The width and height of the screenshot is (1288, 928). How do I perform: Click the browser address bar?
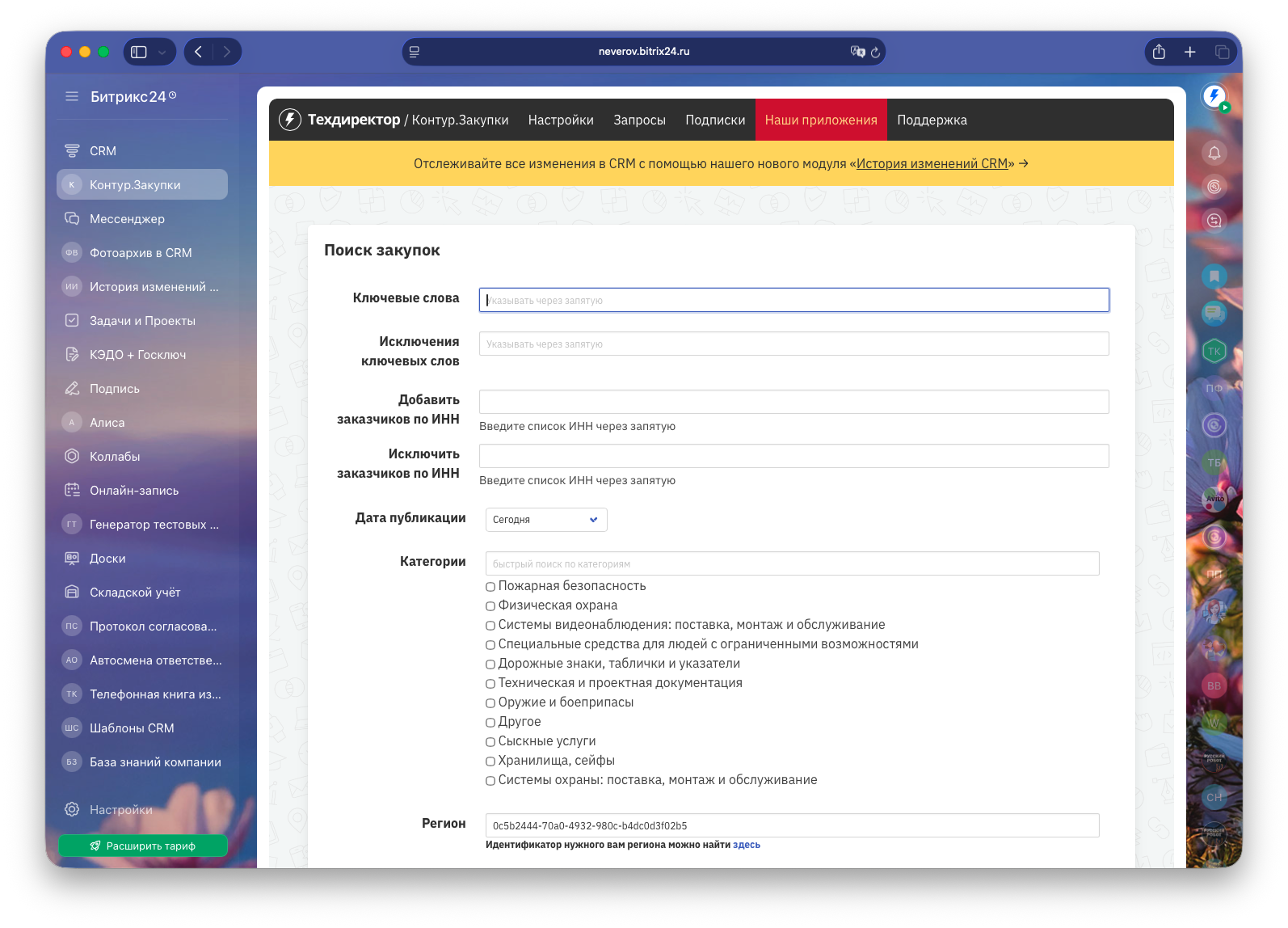click(644, 52)
